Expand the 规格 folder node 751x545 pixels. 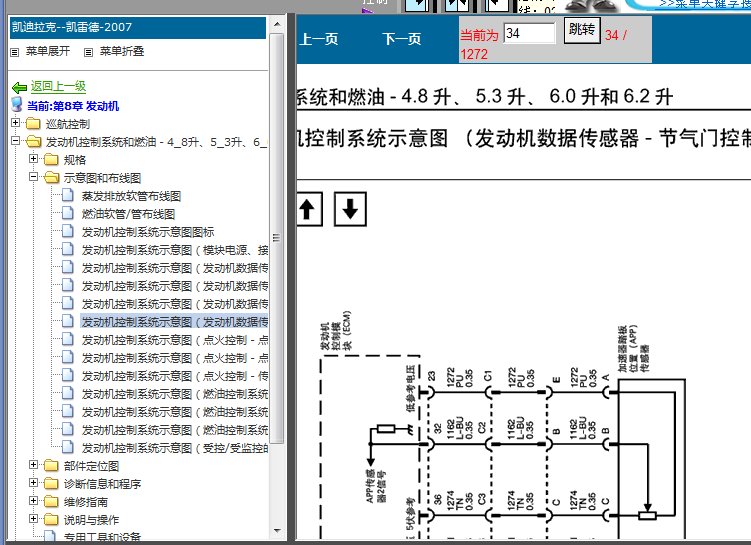(33, 159)
